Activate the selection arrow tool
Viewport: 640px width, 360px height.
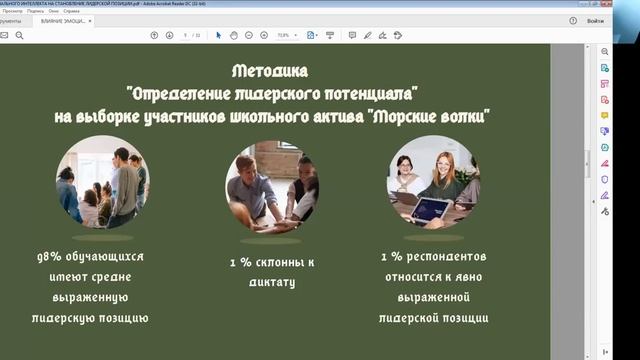(x=218, y=36)
